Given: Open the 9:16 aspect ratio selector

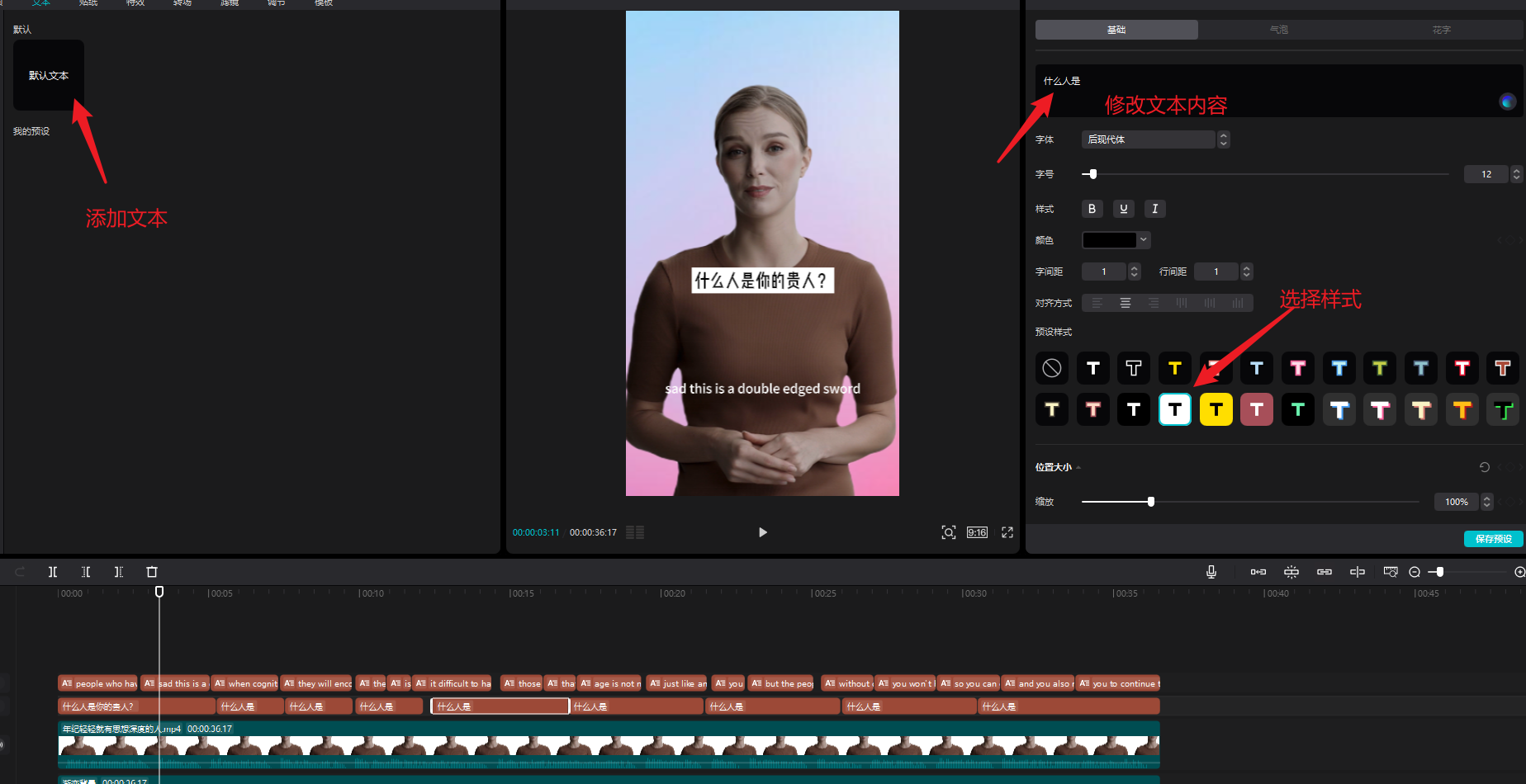Looking at the screenshot, I should pyautogui.click(x=978, y=532).
